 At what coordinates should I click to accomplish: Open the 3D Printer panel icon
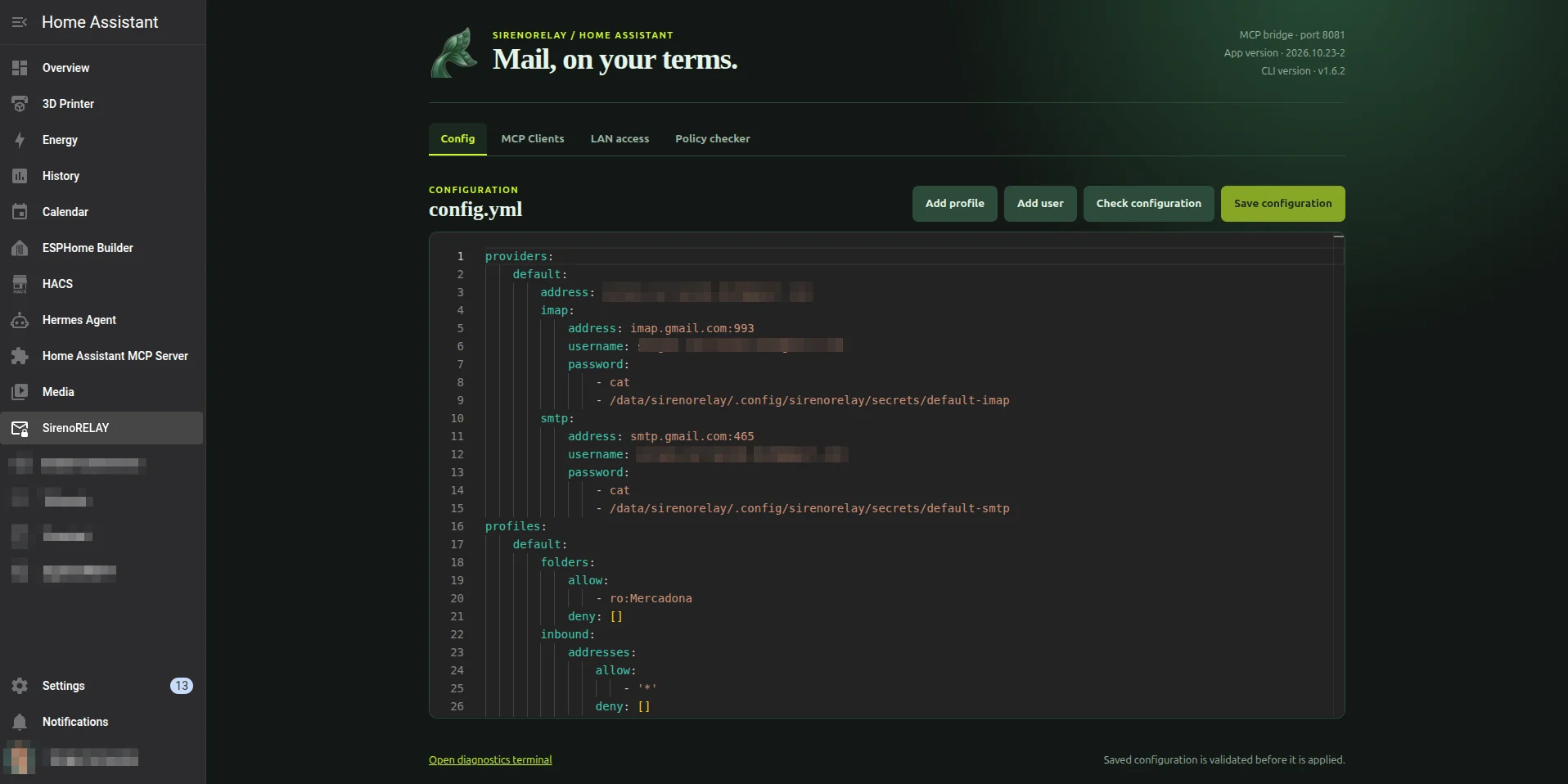coord(20,104)
